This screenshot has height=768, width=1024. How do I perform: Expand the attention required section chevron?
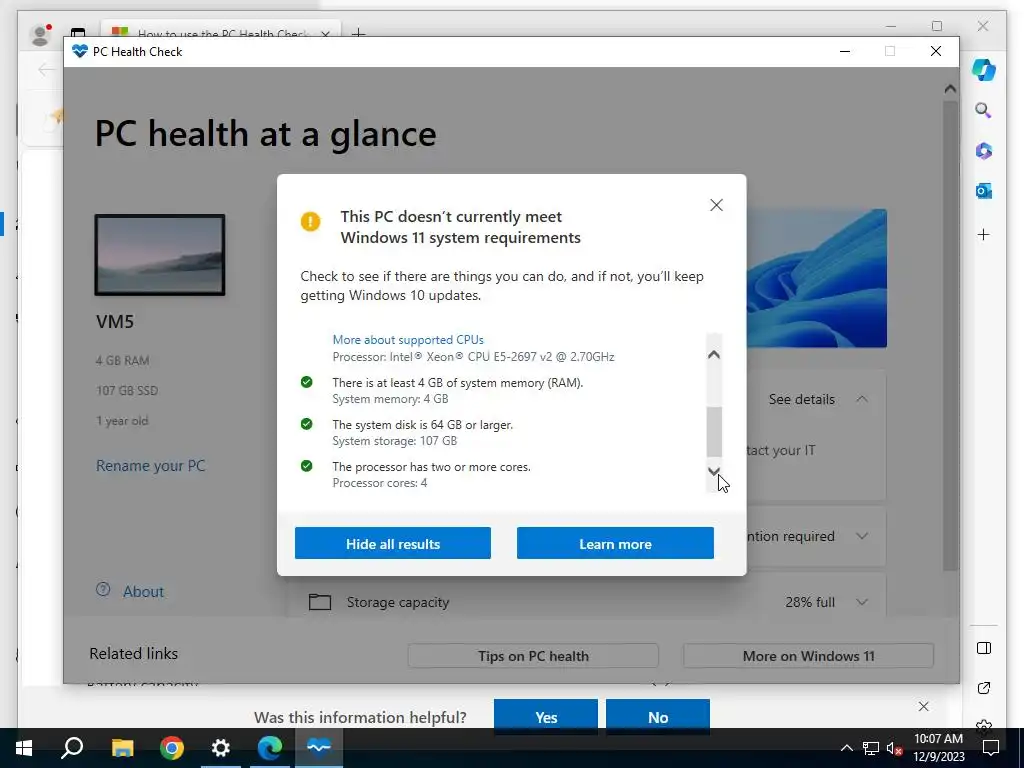pyautogui.click(x=862, y=536)
